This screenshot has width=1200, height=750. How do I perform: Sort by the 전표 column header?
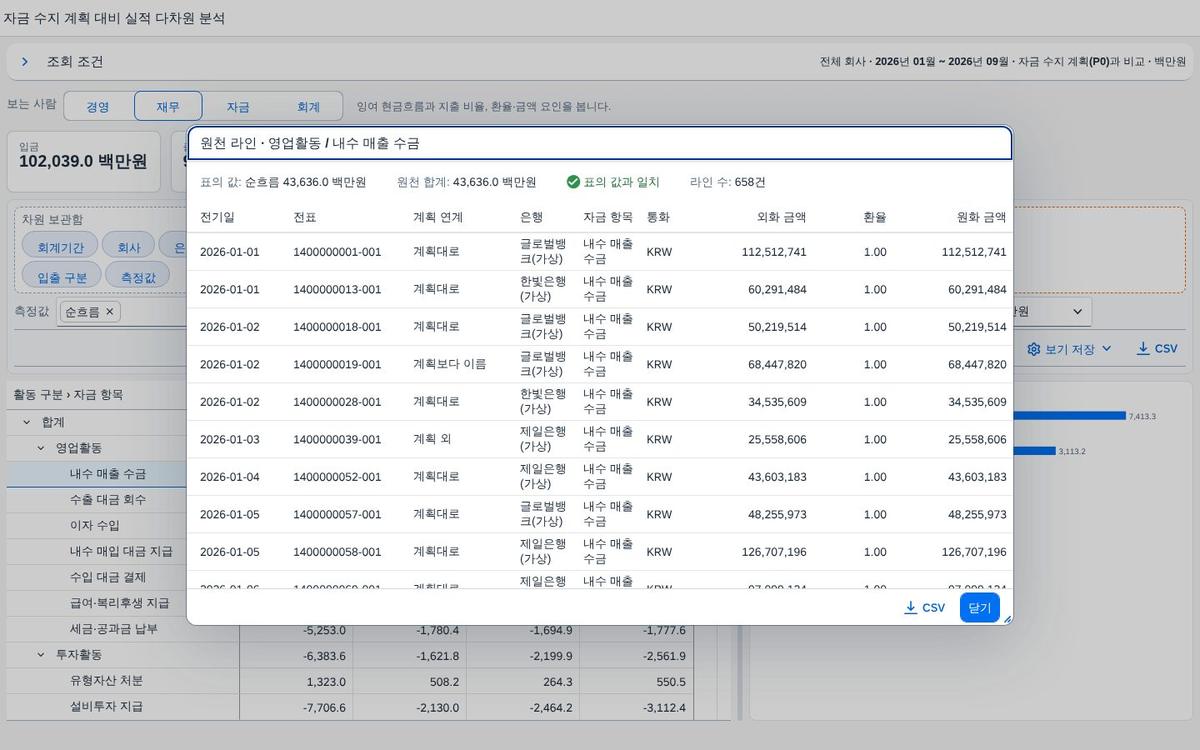[305, 217]
